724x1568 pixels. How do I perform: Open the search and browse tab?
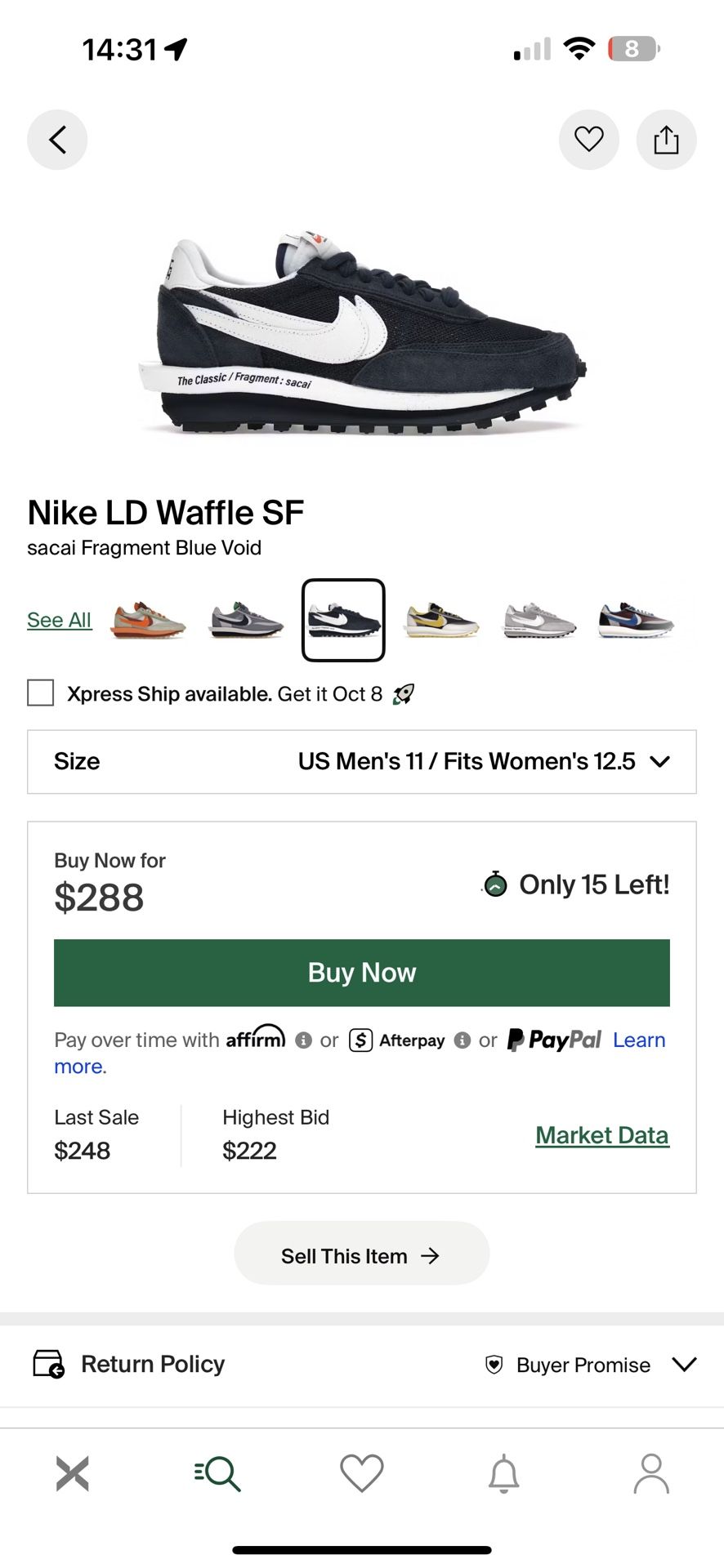217,1473
